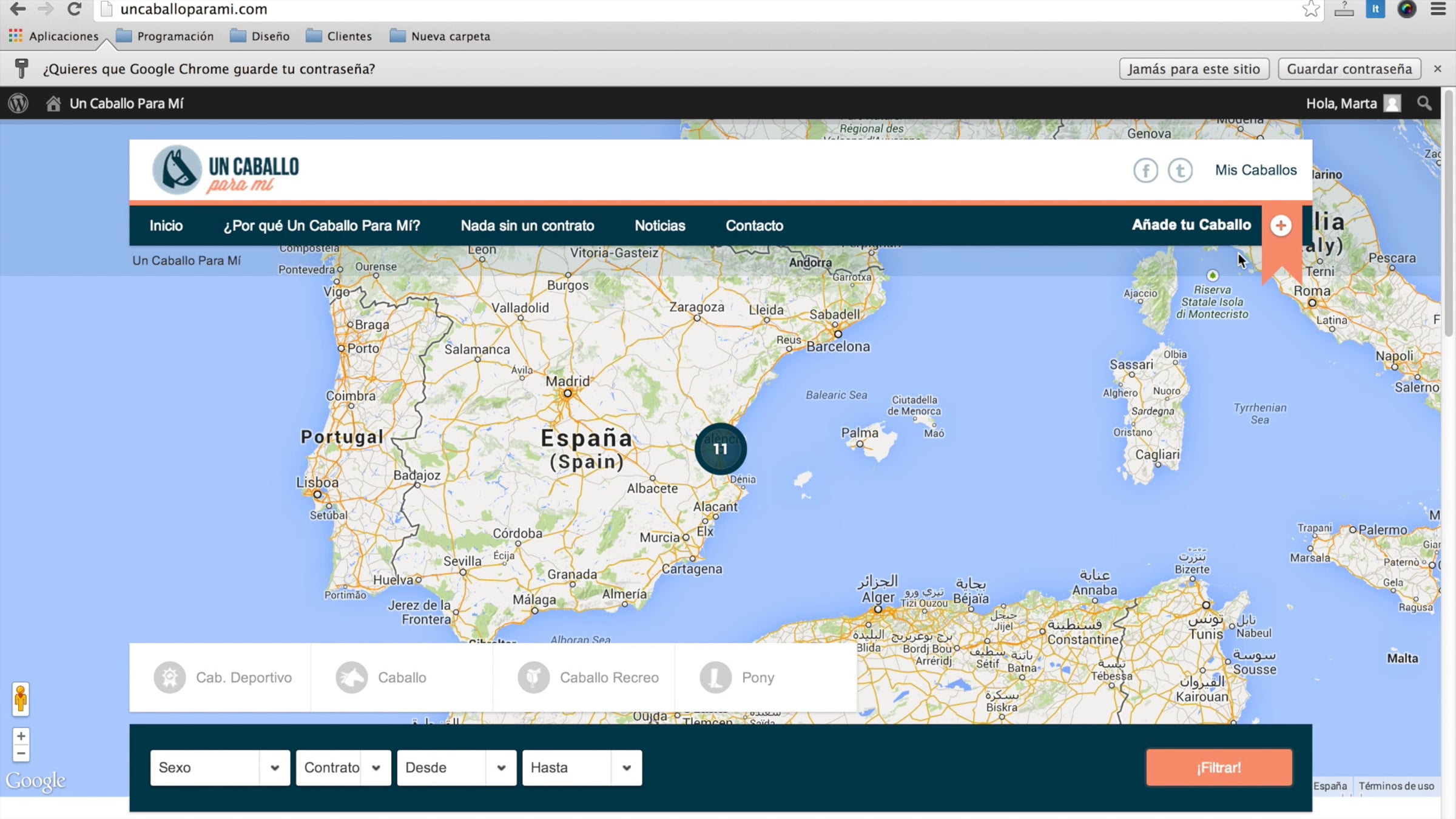Click Guardar contraseña button
Screen dimensions: 1456x819
pos(1349,69)
